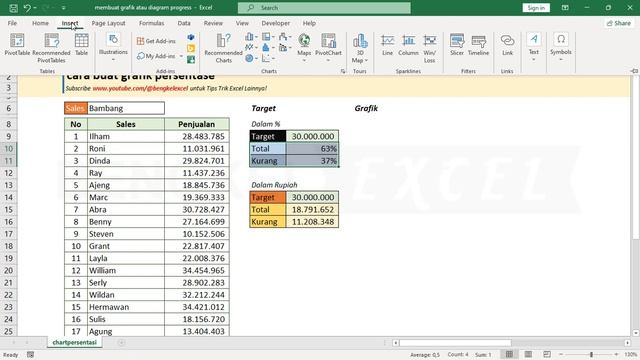Screen dimensions: 640x360
Task: Click the 3D Map icon
Action: [x=360, y=48]
